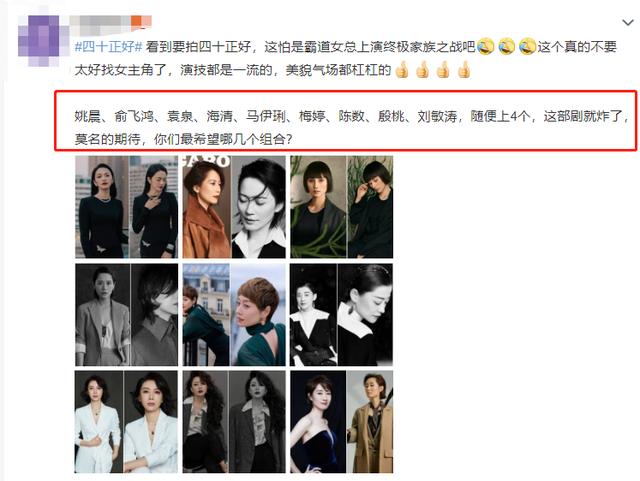Open the post options chevron menu

627,23
